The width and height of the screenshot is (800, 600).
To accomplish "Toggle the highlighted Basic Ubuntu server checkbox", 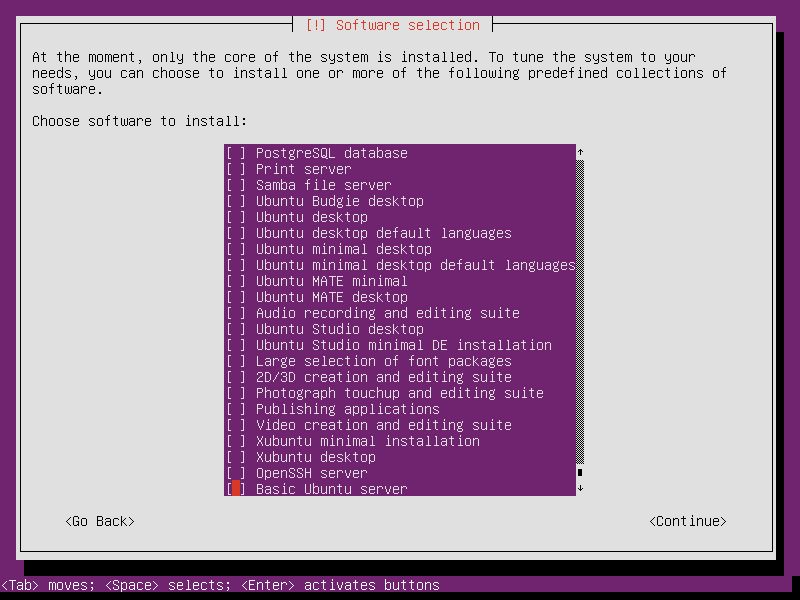I will (236, 488).
